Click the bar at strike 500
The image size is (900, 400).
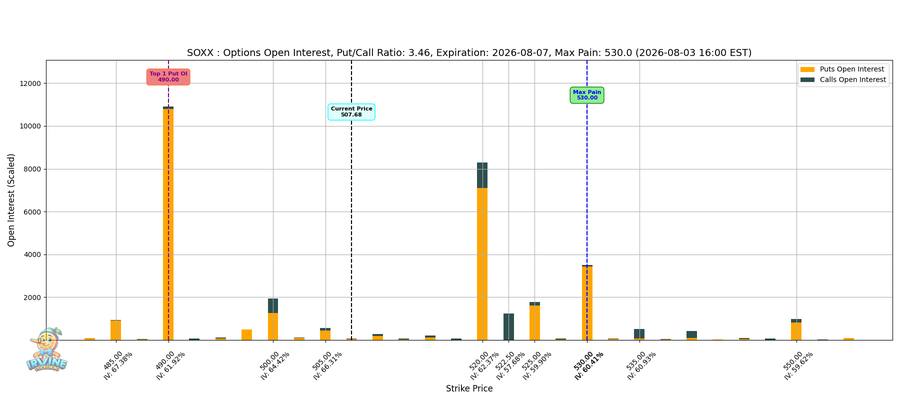click(x=273, y=320)
